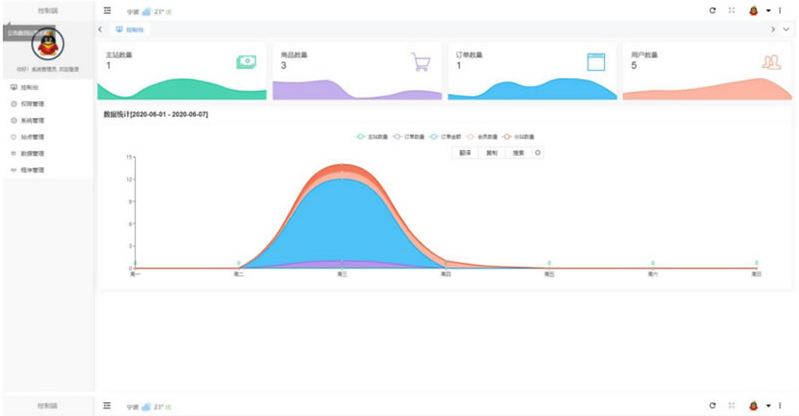799x416 pixels.
Task: Toggle fullscreen with the top header expand icon
Action: click(732, 10)
